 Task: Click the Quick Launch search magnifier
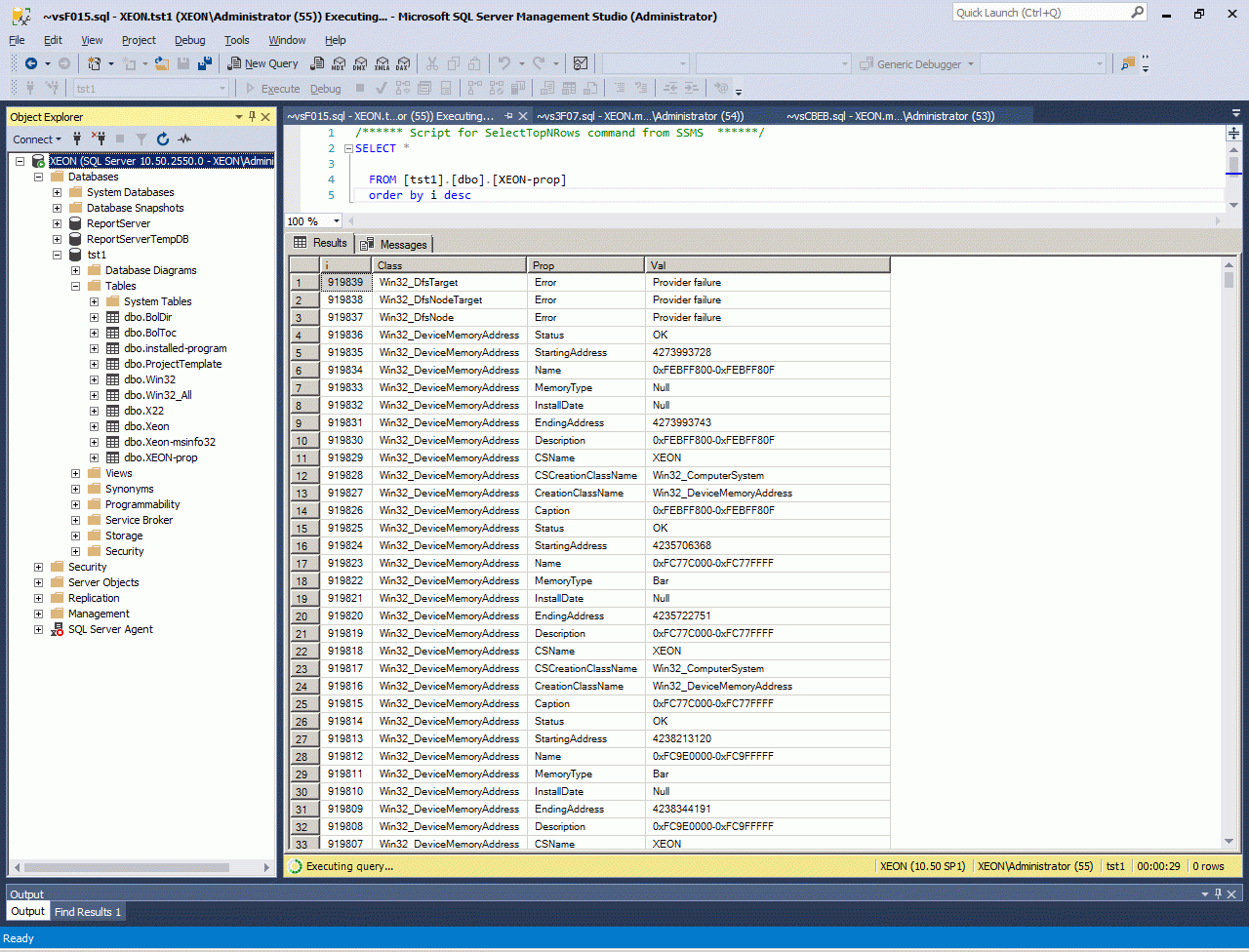pyautogui.click(x=1137, y=13)
